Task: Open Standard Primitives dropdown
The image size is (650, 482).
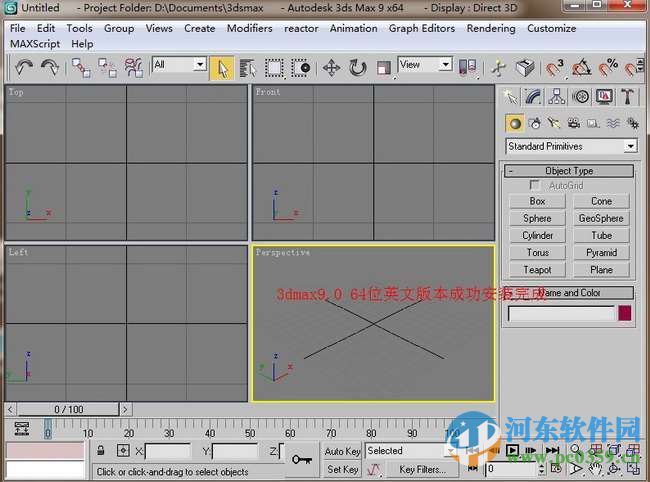Action: [571, 146]
